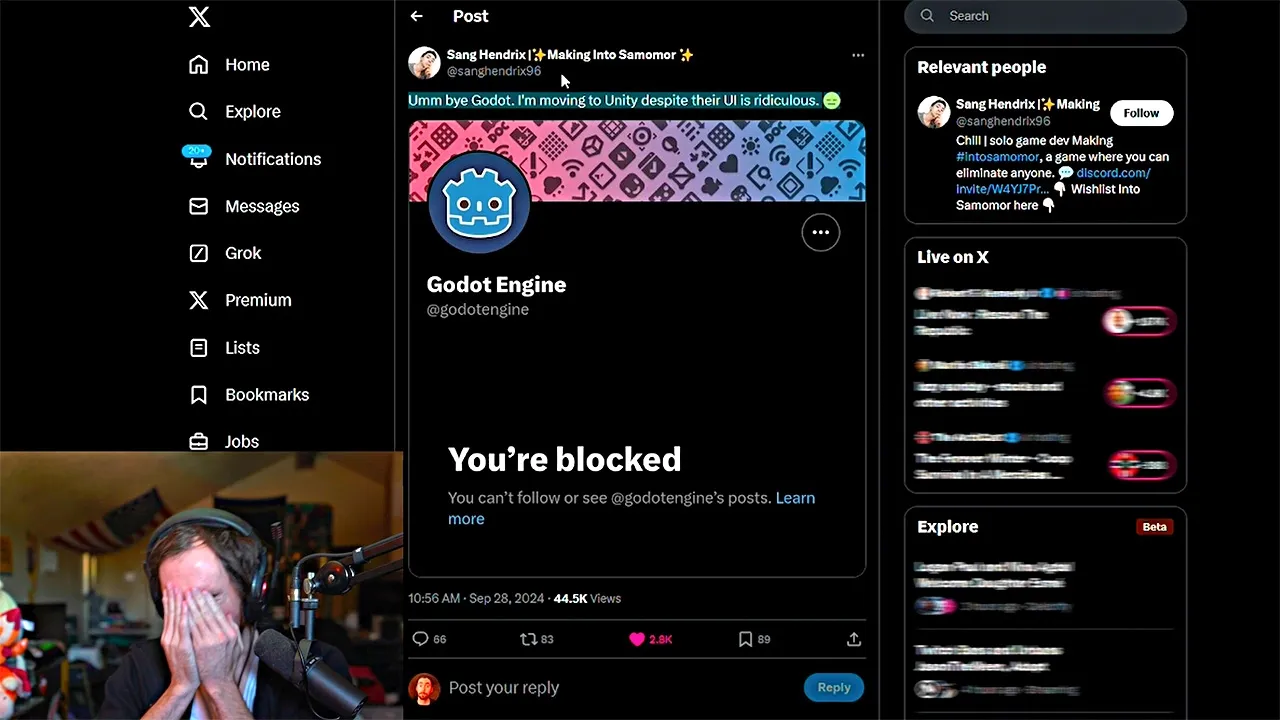Viewport: 1280px width, 720px height.
Task: Click the Godot Engine robot avatar
Action: point(479,201)
